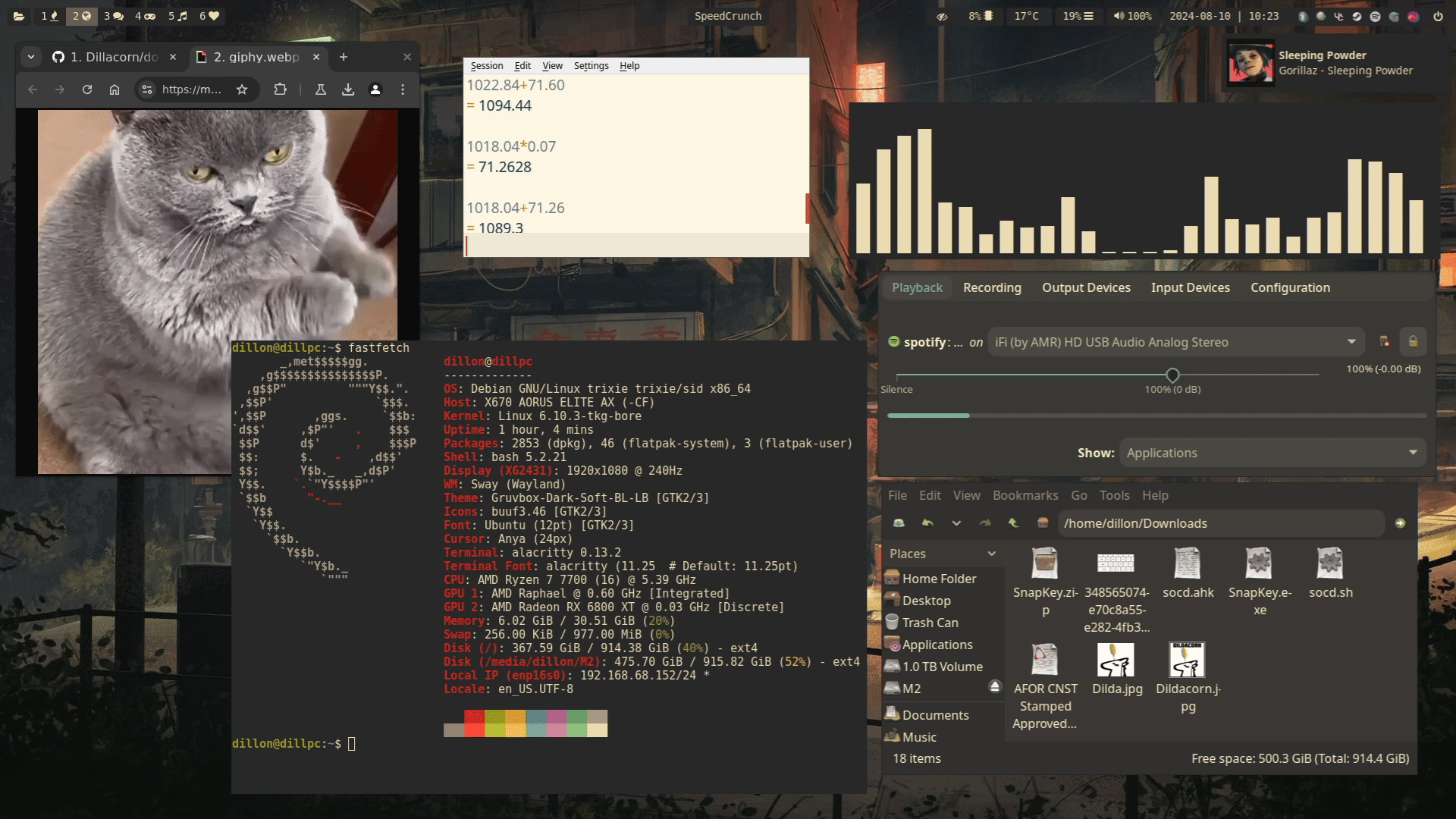Open browser downloads tray icon
This screenshot has width=1456, height=819.
point(348,89)
